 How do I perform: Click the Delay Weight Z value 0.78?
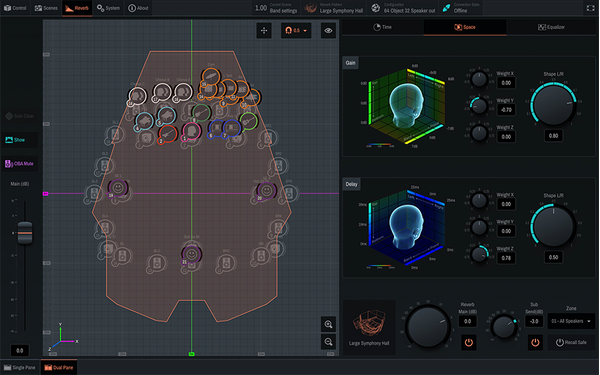pyautogui.click(x=506, y=258)
